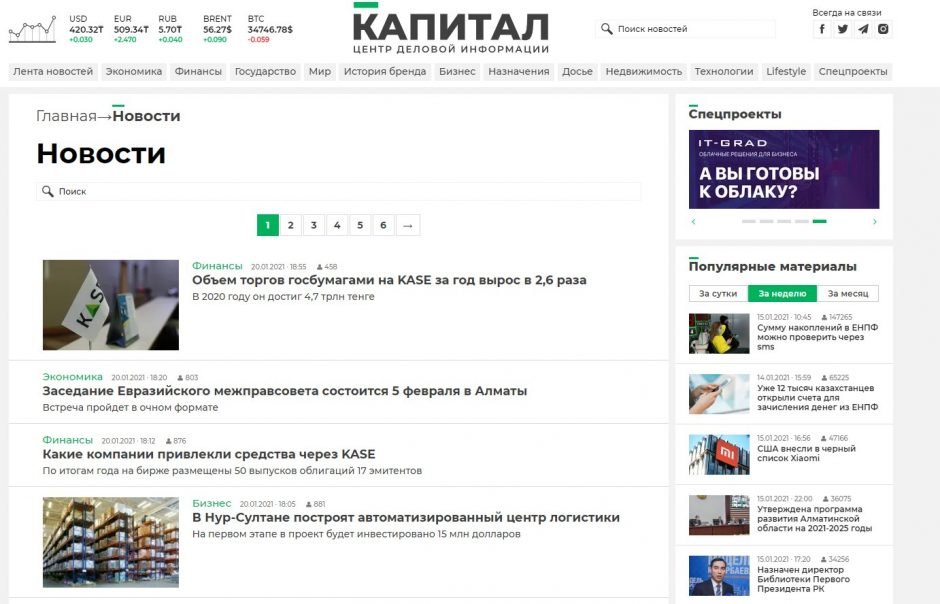Open the warehouse logistics article thumbnail
This screenshot has width=940, height=604.
tap(111, 542)
